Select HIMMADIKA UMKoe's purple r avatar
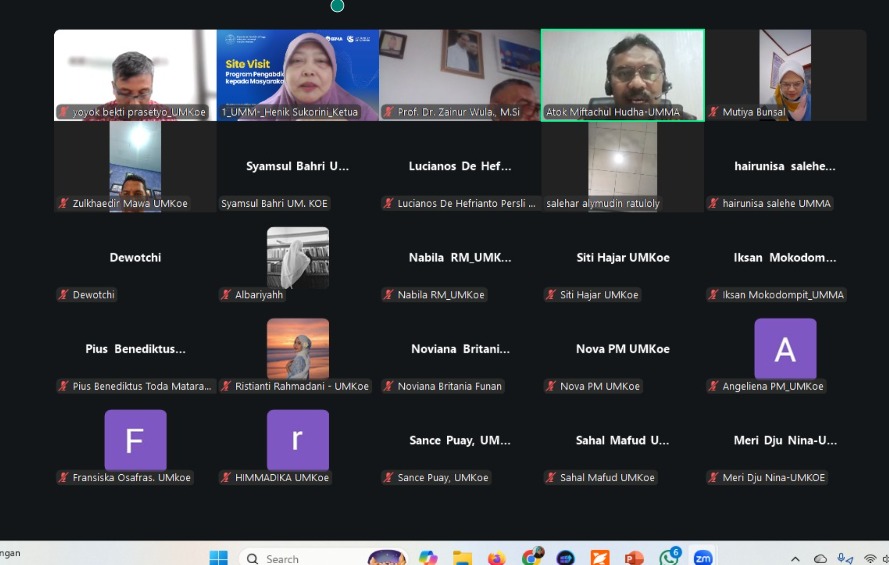This screenshot has height=565, width=889. (x=297, y=440)
